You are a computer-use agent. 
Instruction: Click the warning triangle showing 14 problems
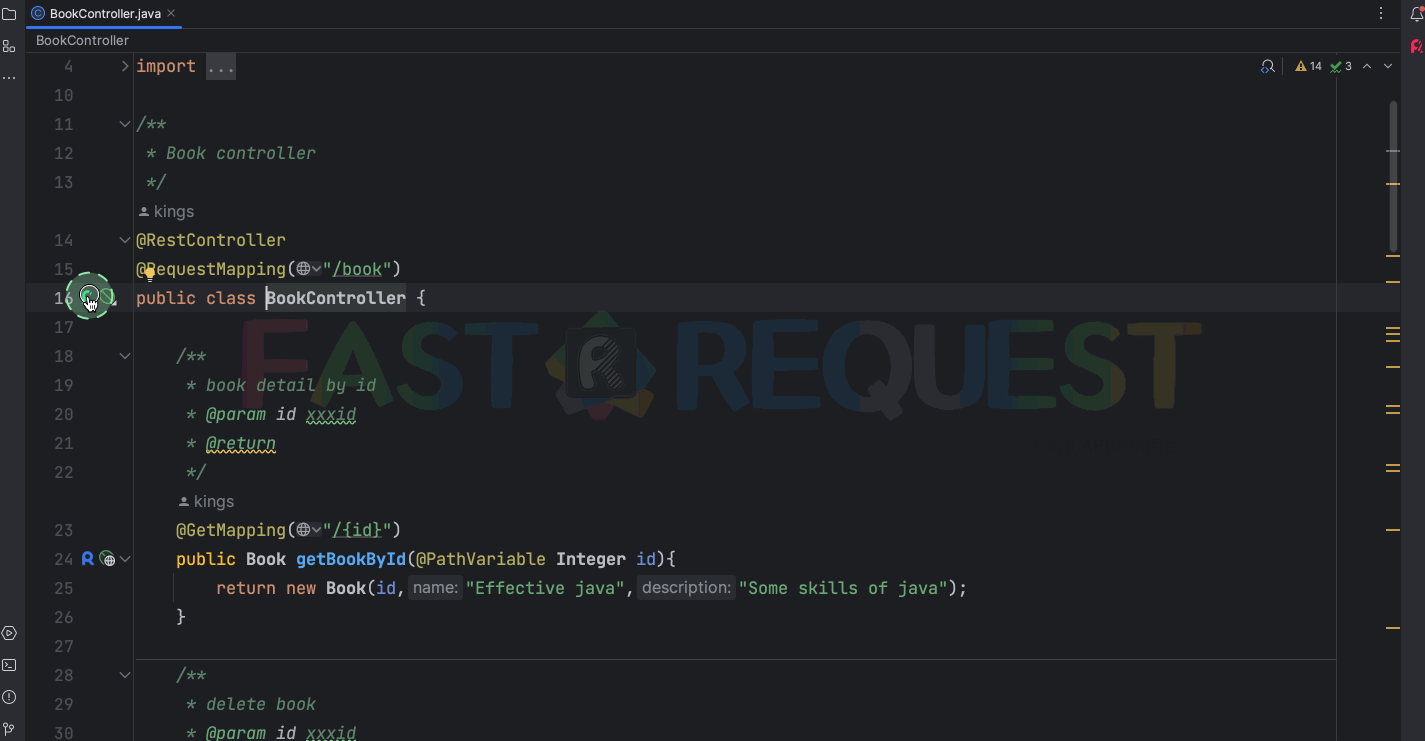pyautogui.click(x=1306, y=65)
